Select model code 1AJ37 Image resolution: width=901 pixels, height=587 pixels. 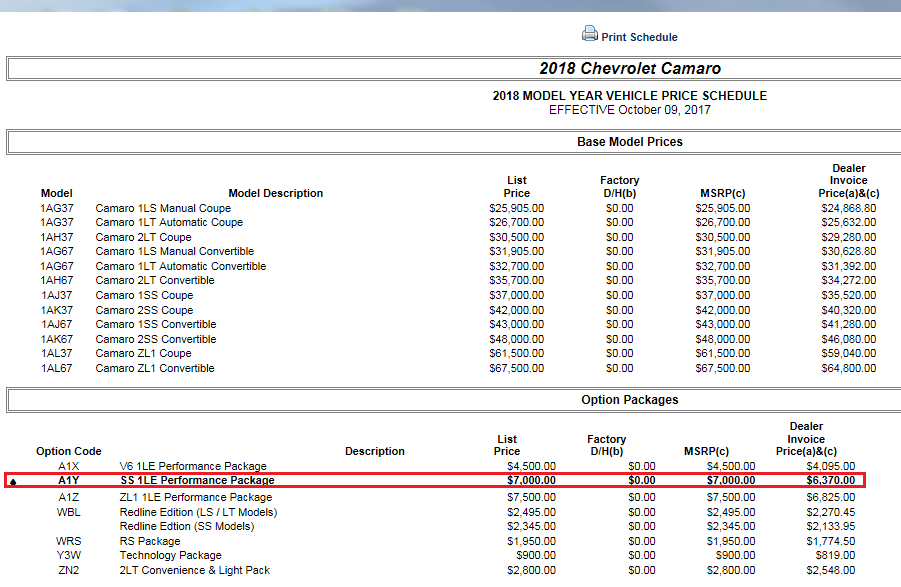[57, 295]
